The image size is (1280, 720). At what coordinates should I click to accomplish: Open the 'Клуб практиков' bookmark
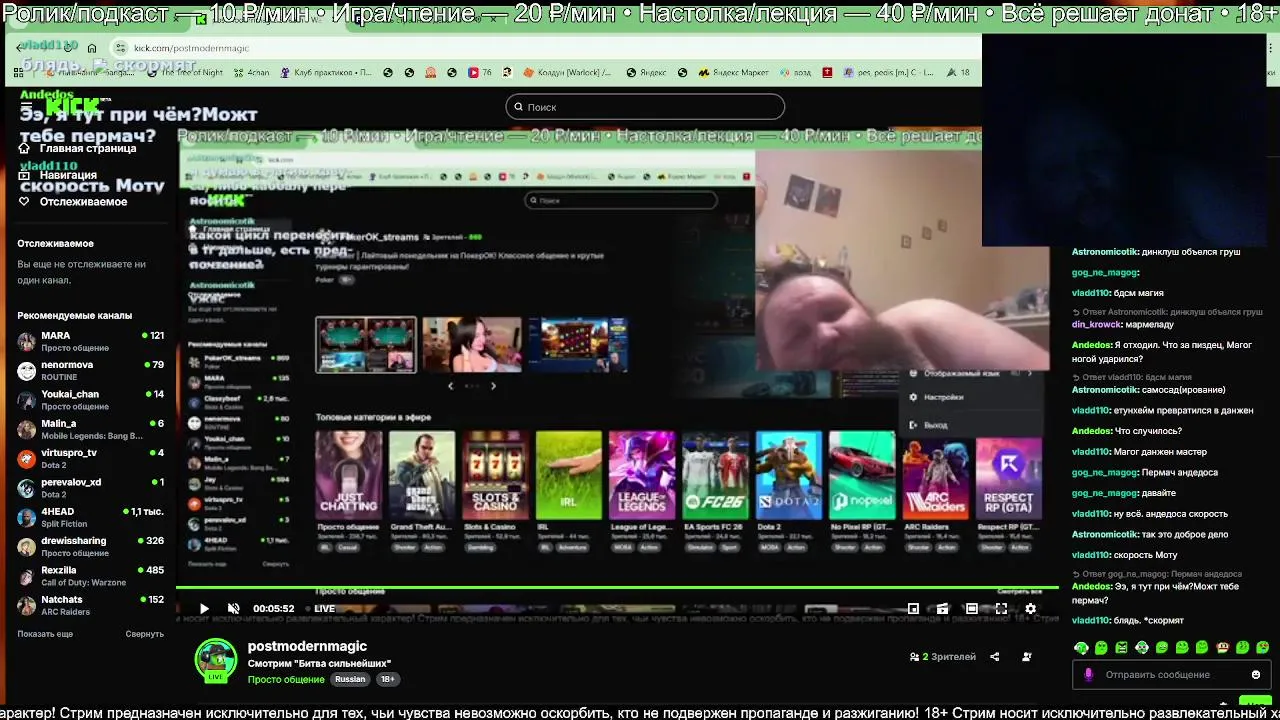(x=326, y=72)
